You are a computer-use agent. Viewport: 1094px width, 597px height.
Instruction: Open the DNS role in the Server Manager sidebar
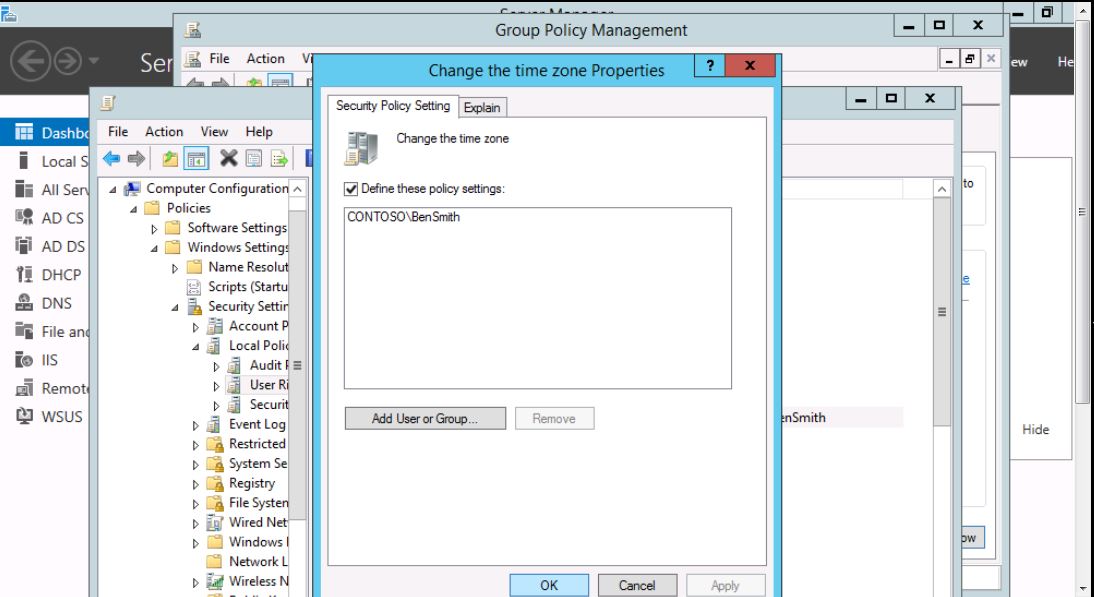coord(56,303)
